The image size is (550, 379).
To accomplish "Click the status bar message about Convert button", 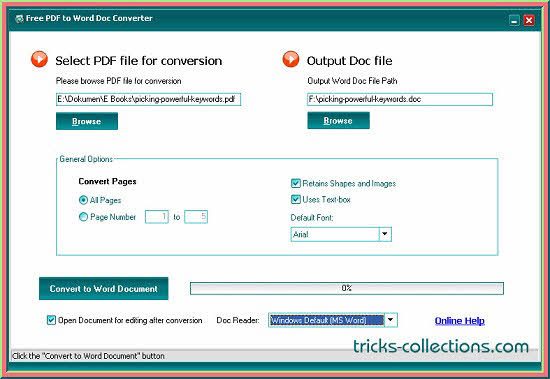I will (88, 356).
